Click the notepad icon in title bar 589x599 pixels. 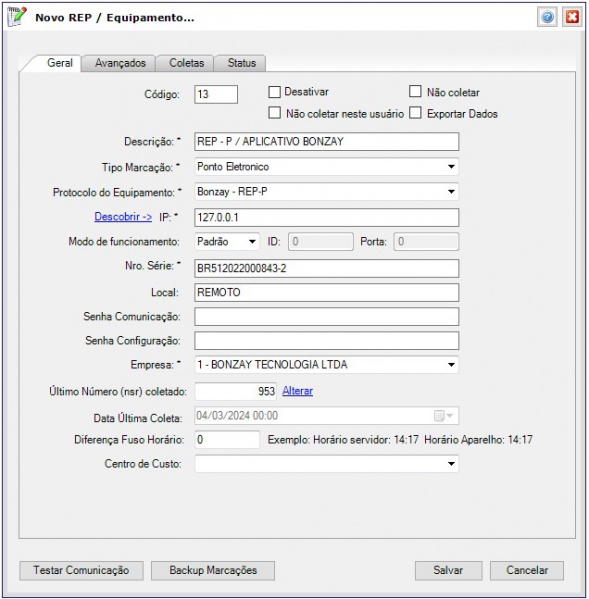[17, 17]
